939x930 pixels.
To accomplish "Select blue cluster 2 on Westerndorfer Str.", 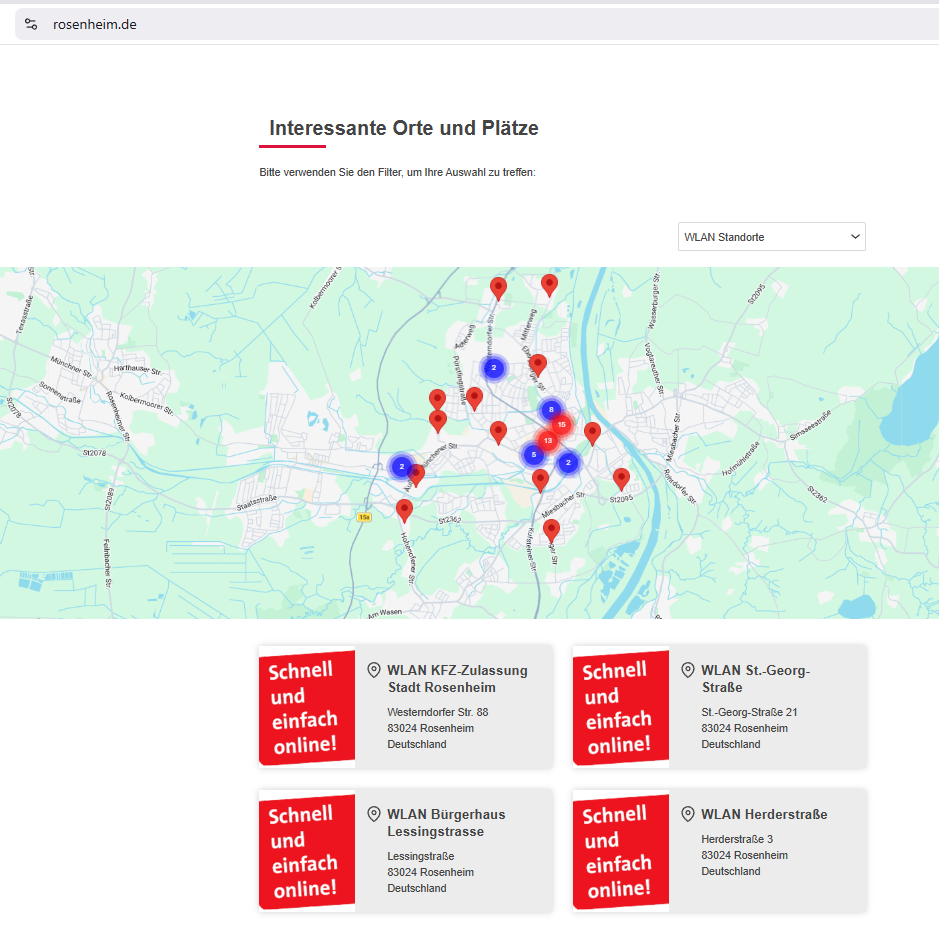I will (493, 368).
